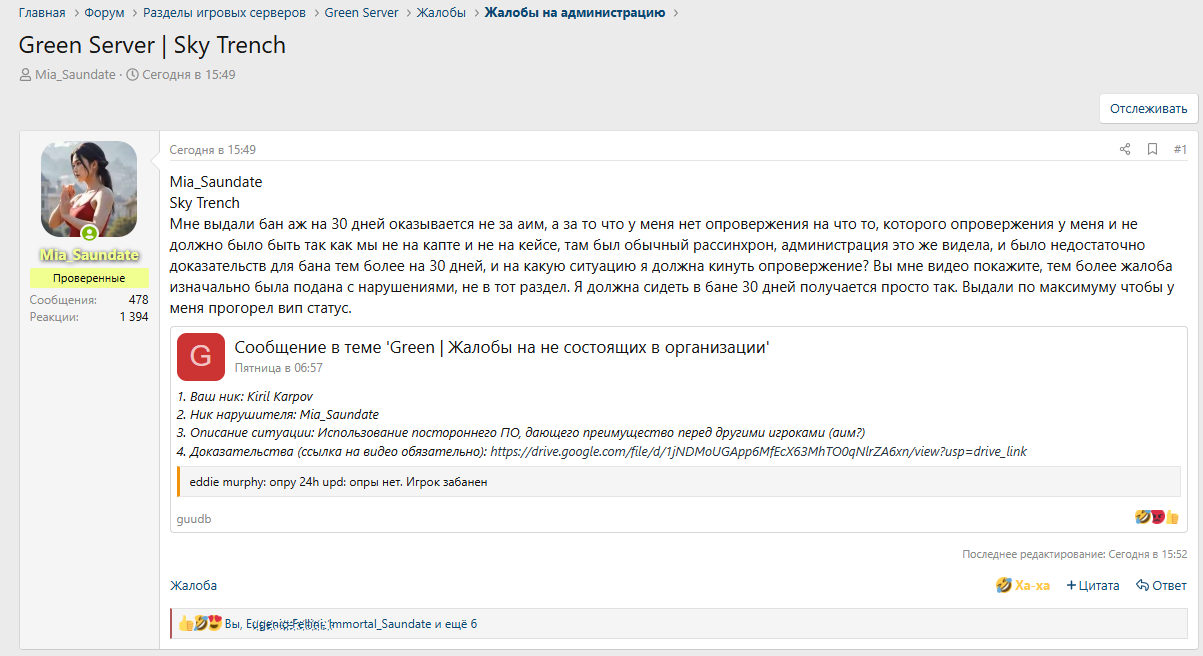Image resolution: width=1203 pixels, height=656 pixels.
Task: Open the share icon on post #1
Action: (1125, 149)
